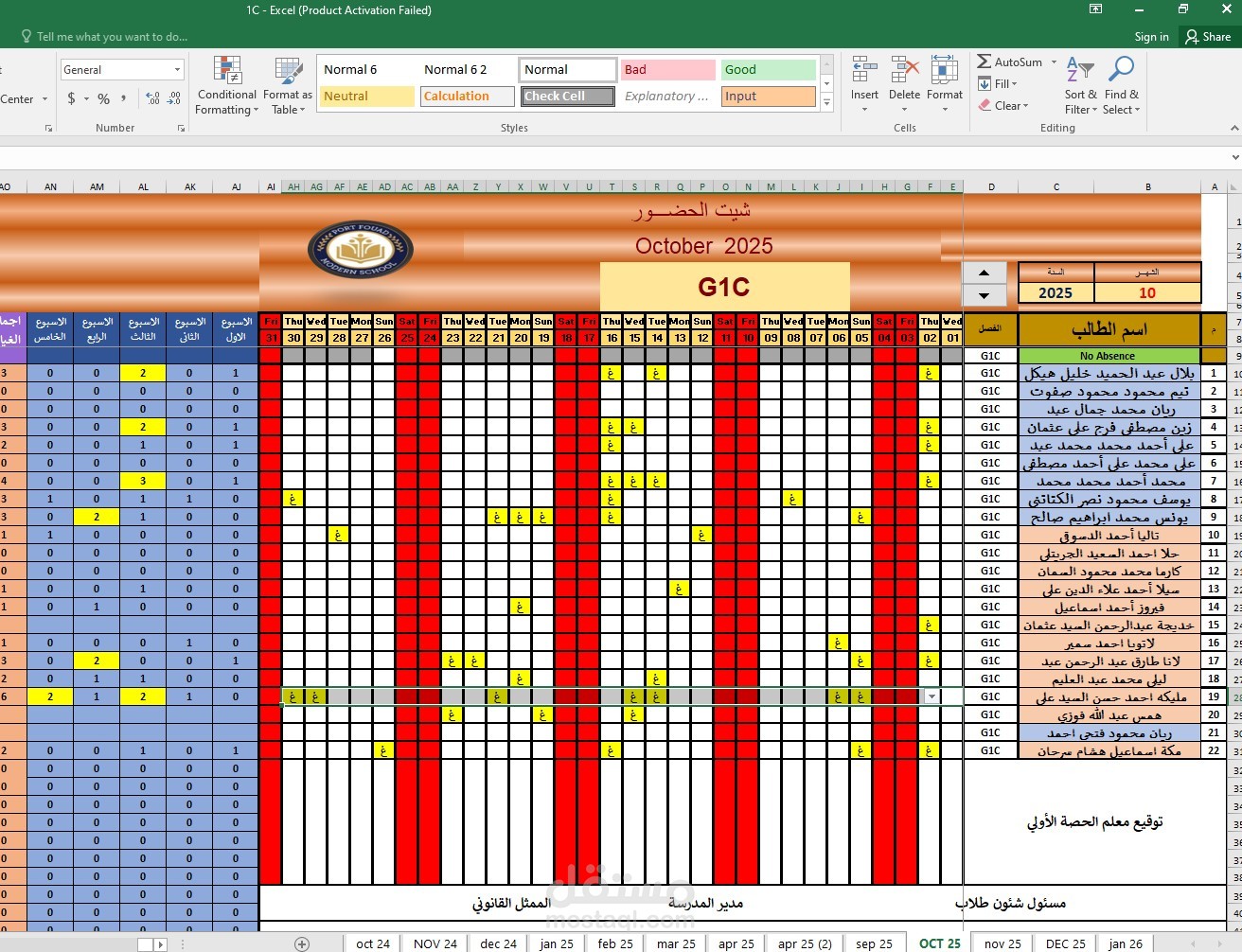
Task: Click the Fill down icon
Action: tap(985, 84)
